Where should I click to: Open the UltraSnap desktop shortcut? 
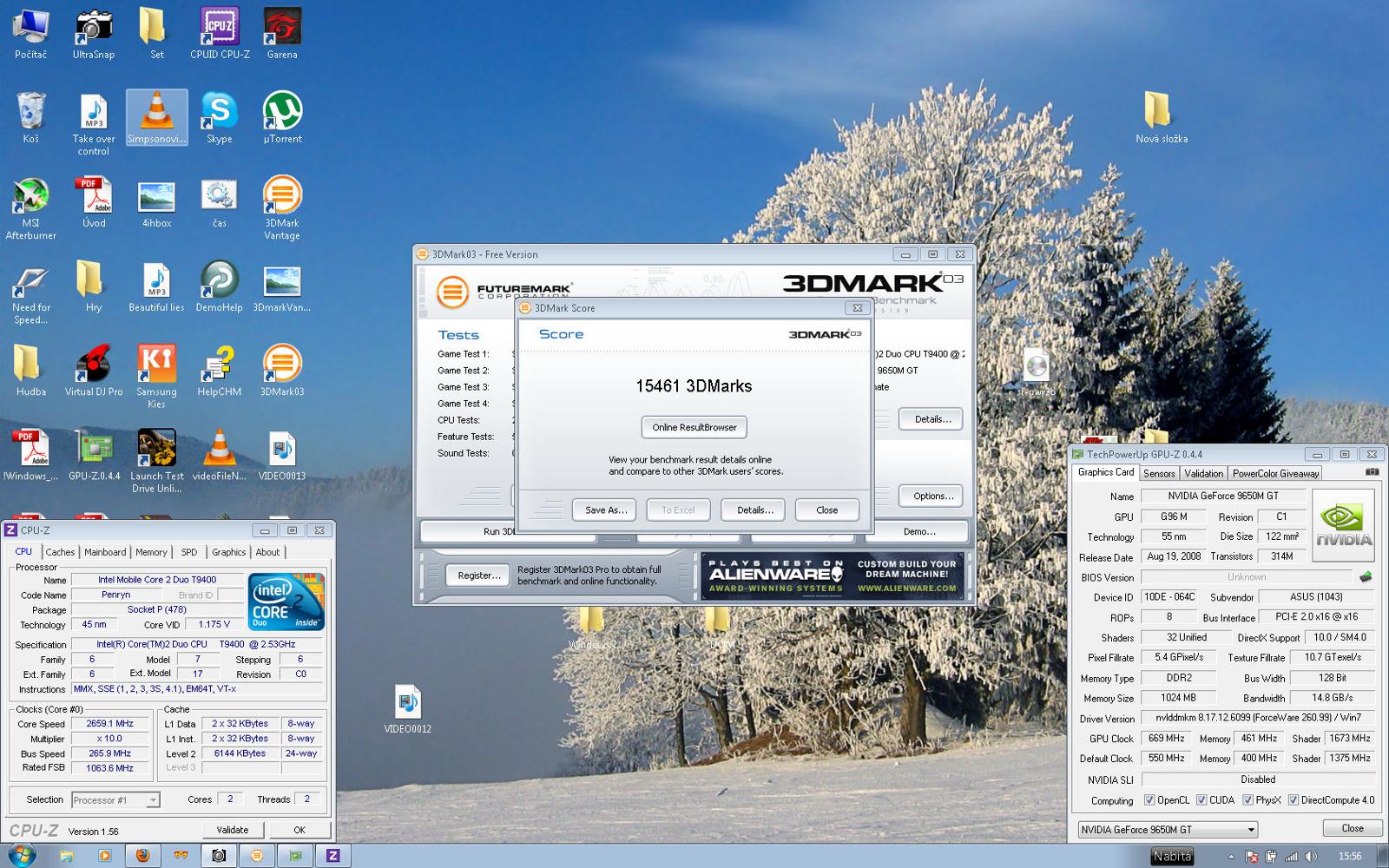pos(93,34)
